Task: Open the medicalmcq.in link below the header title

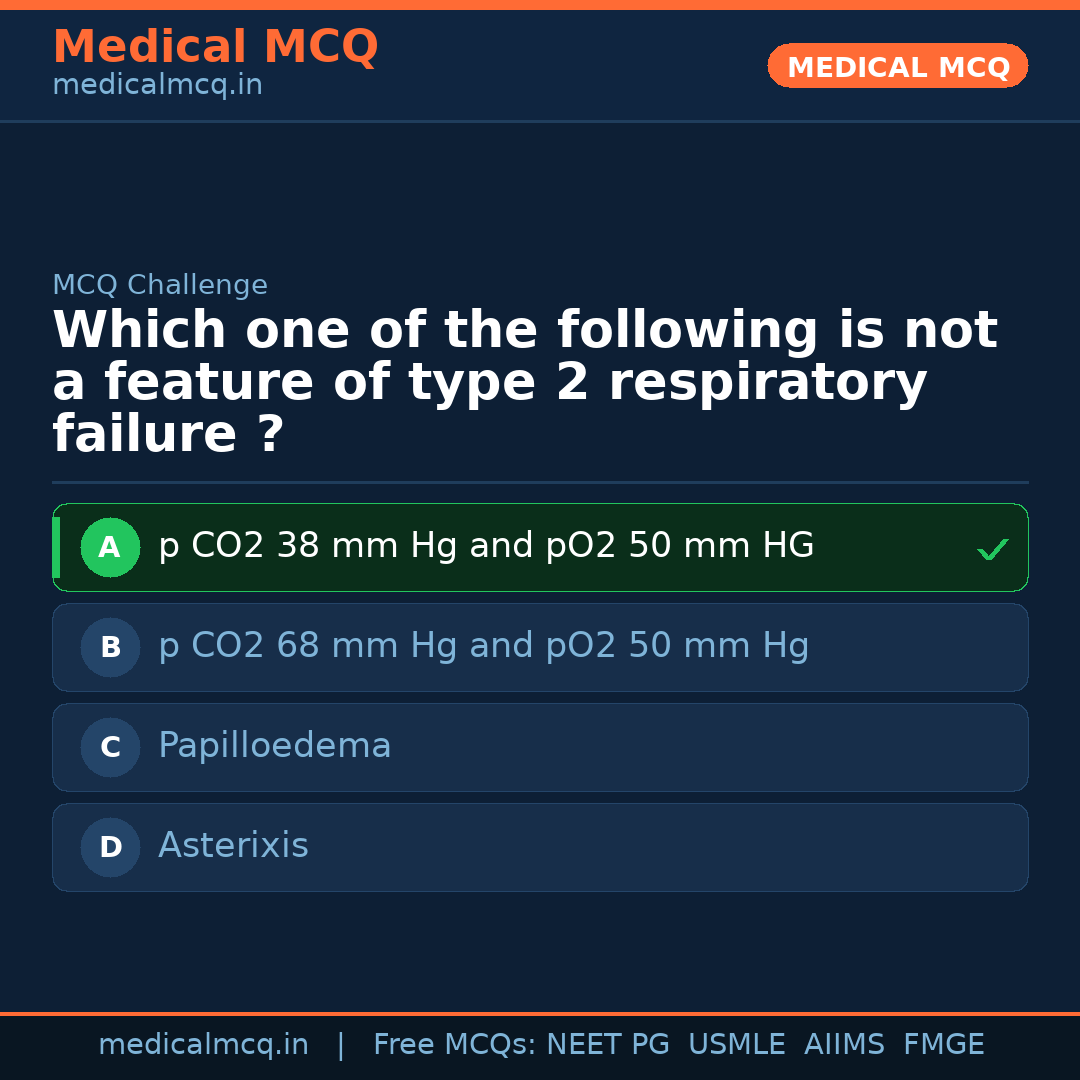Action: (157, 86)
